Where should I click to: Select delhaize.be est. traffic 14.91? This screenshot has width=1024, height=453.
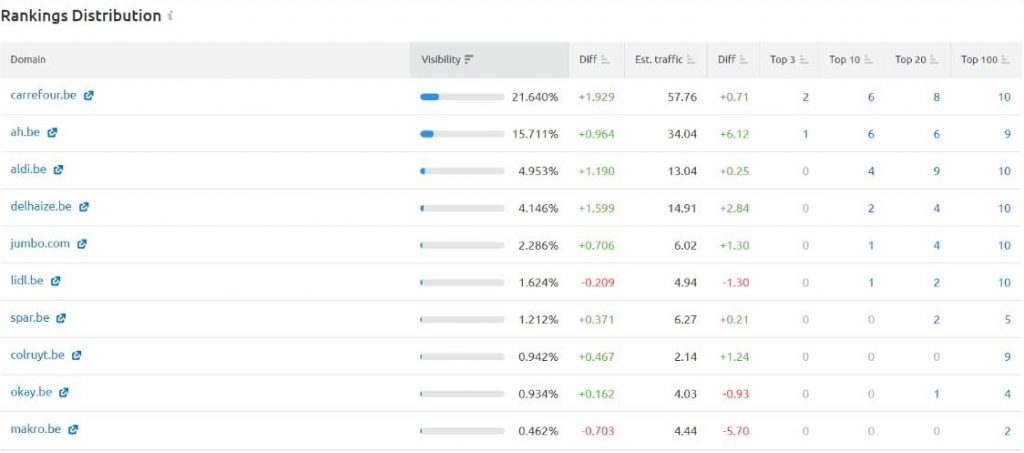click(682, 209)
